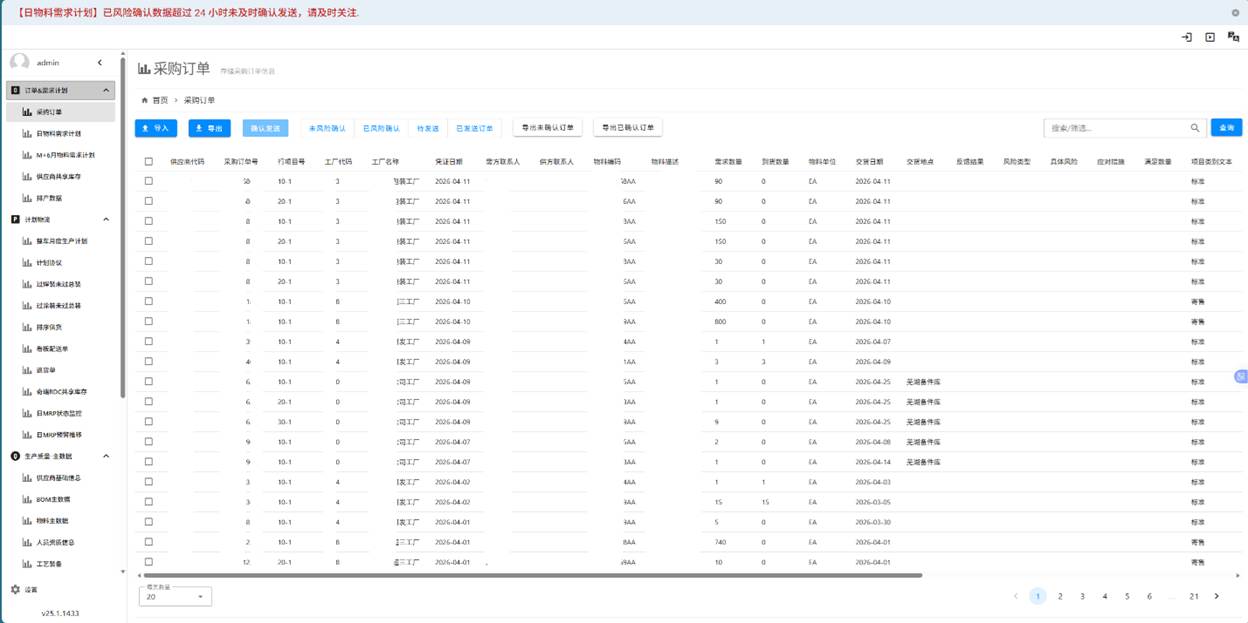Click the table horizontal scrollbar
This screenshot has width=1248, height=623.
(x=532, y=575)
